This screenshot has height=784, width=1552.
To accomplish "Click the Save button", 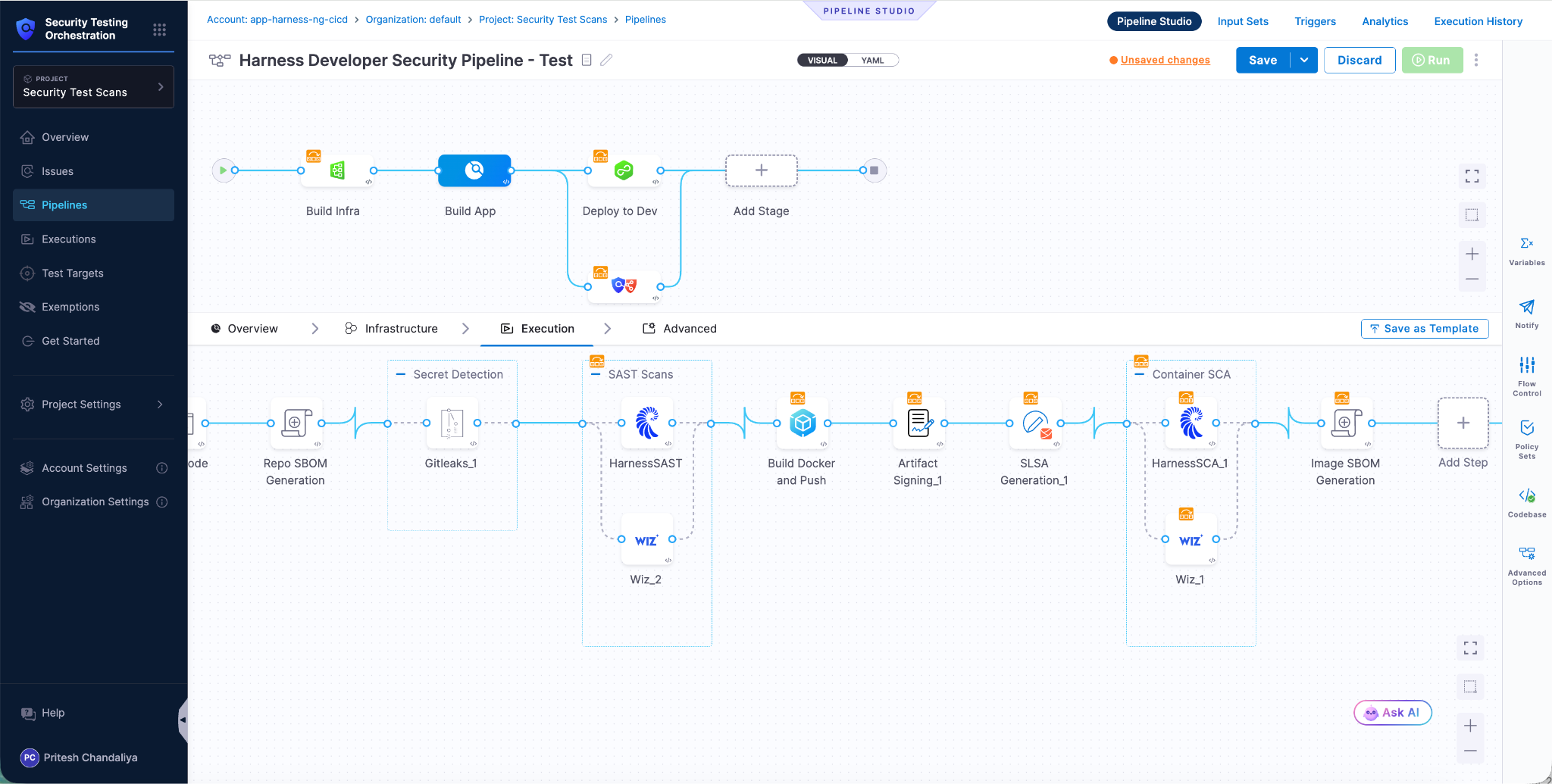I will pyautogui.click(x=1263, y=60).
